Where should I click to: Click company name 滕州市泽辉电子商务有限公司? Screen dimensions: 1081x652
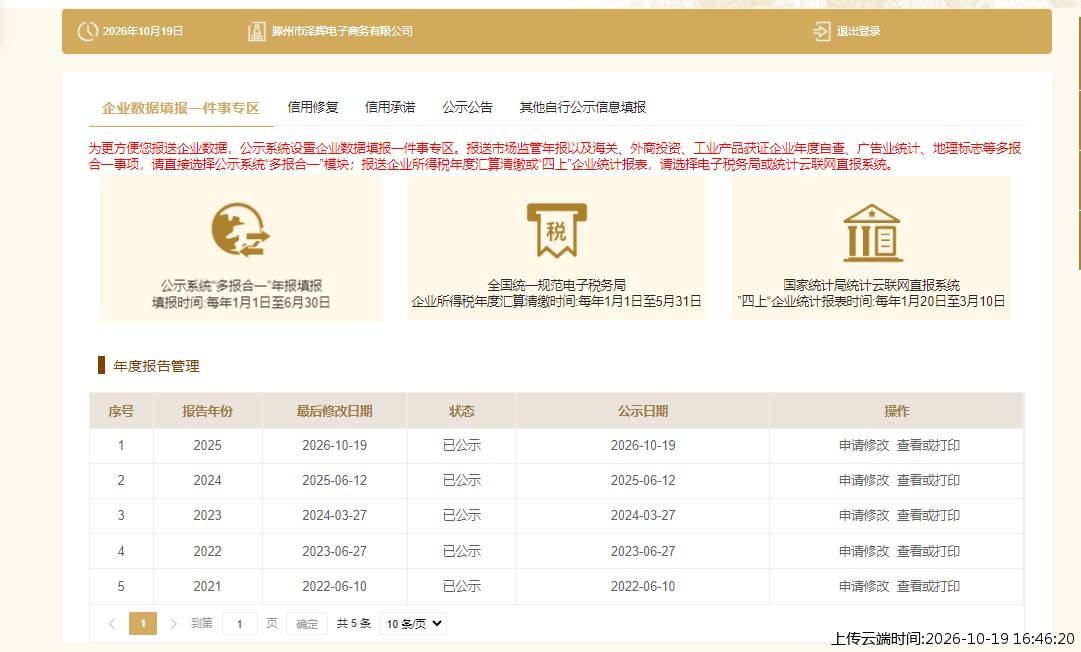point(342,31)
